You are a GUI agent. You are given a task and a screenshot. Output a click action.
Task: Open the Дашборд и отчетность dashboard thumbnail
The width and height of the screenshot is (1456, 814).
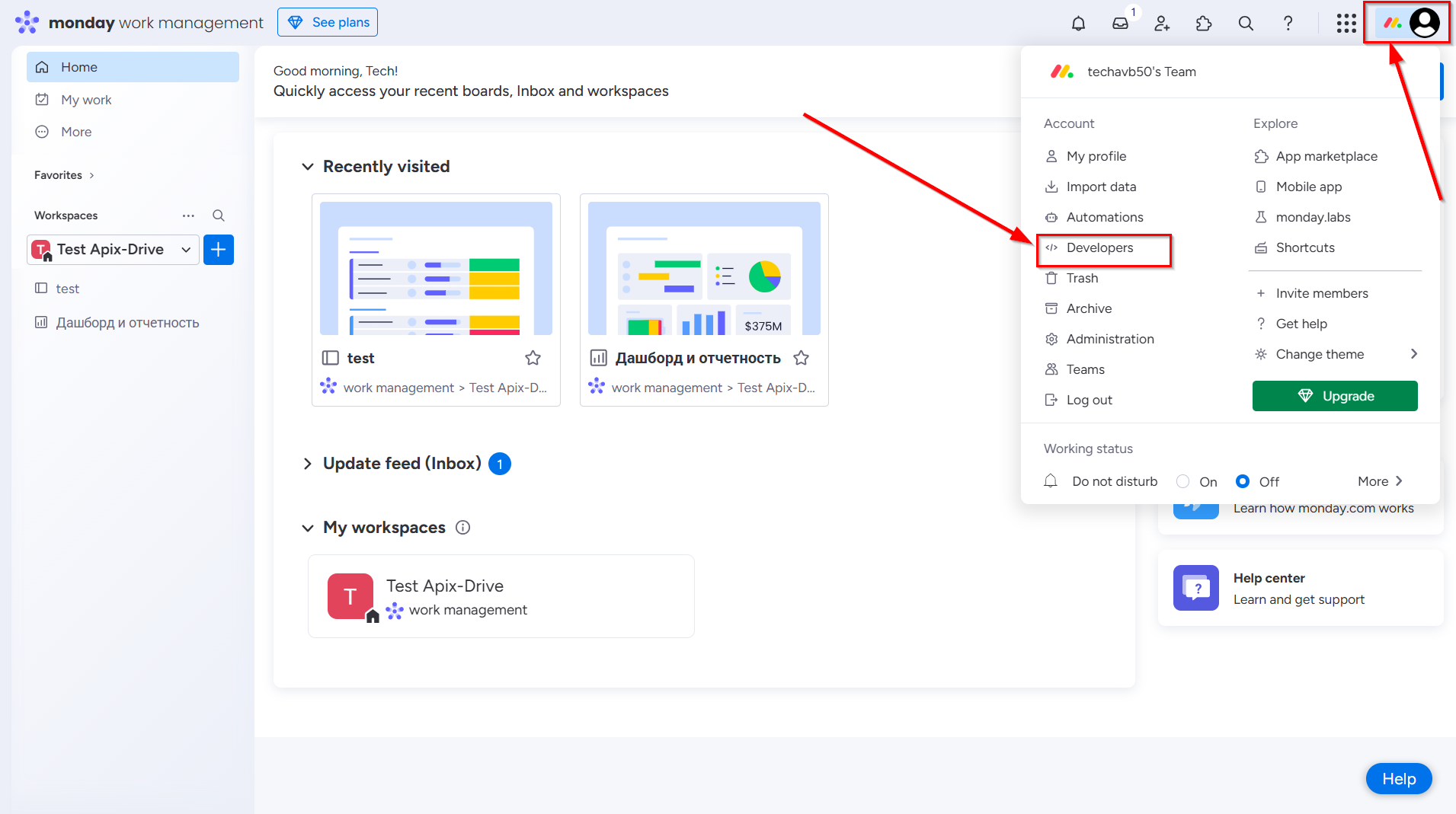[704, 268]
